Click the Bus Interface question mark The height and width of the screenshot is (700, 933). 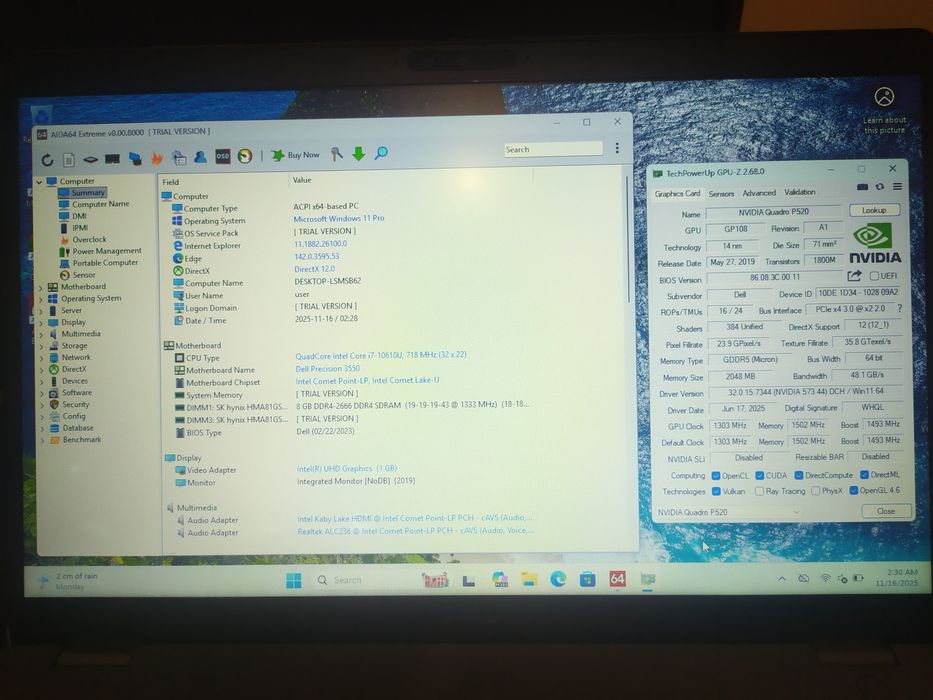point(900,308)
